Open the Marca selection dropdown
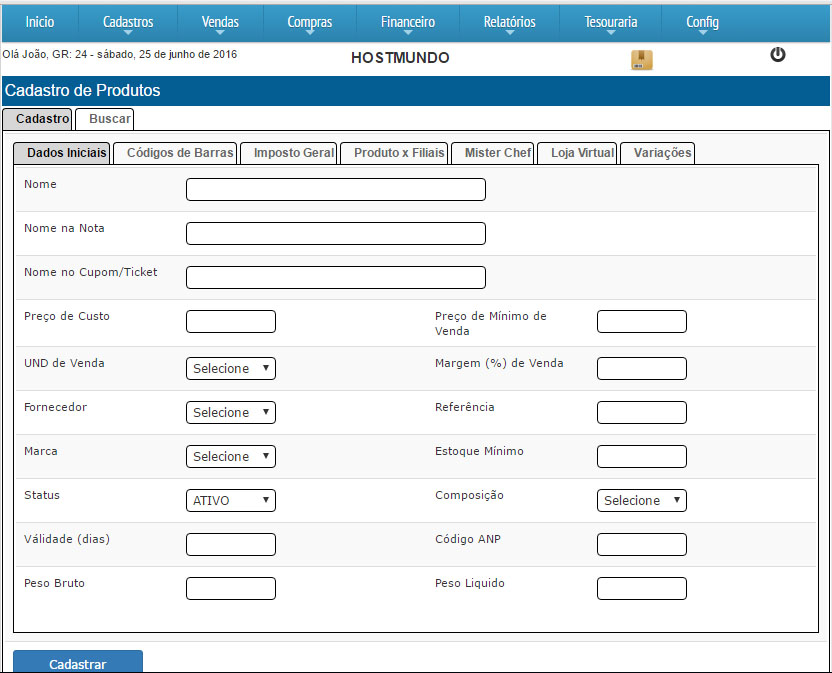This screenshot has width=832, height=673. [231, 457]
